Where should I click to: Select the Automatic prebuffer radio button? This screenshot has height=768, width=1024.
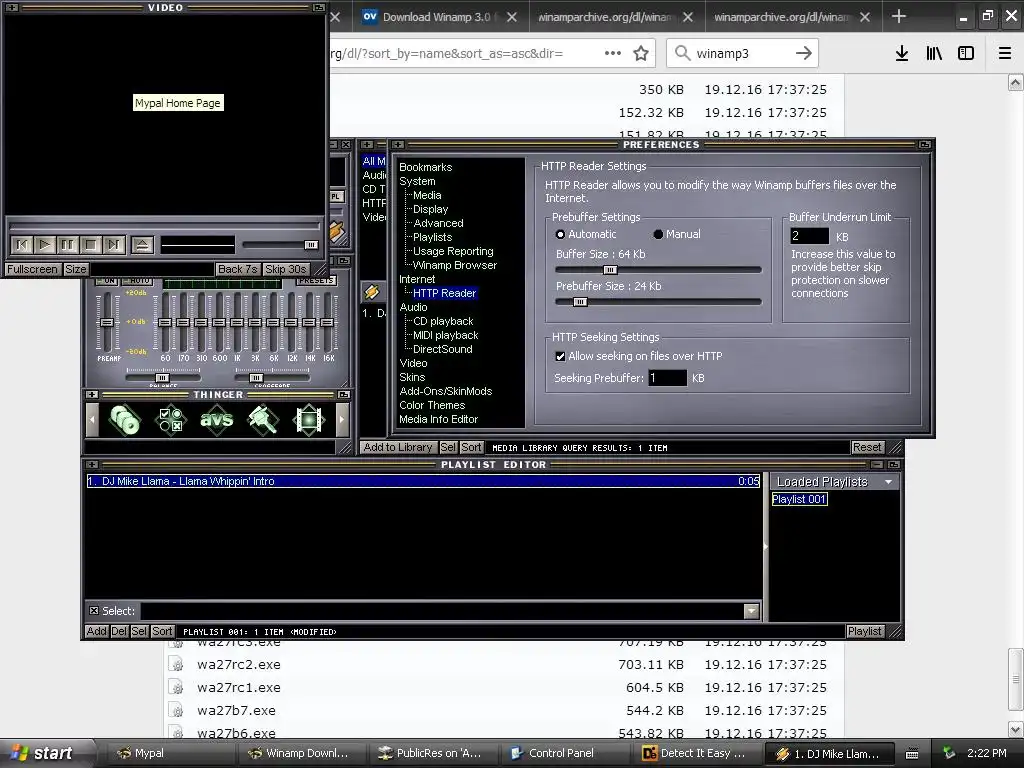pos(560,234)
